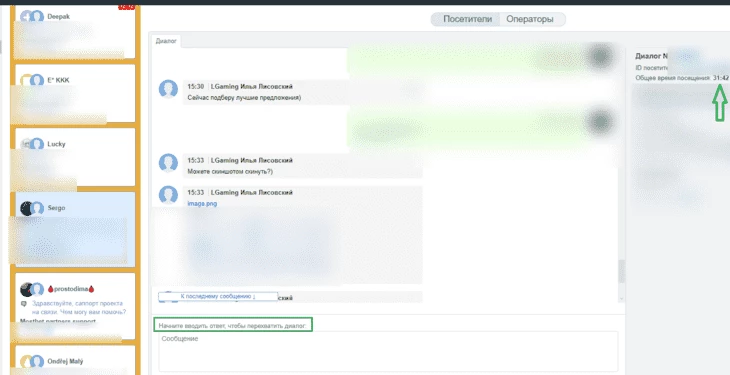Viewport: 730px width, 375px height.
Task: Switch to the Посетители toggle
Action: tap(467, 20)
